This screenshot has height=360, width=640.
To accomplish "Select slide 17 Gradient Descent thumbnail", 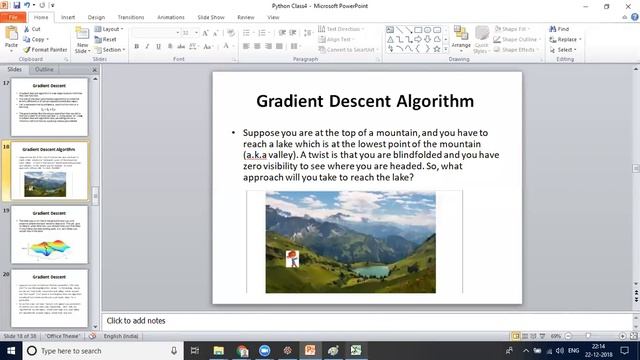I will [x=49, y=107].
